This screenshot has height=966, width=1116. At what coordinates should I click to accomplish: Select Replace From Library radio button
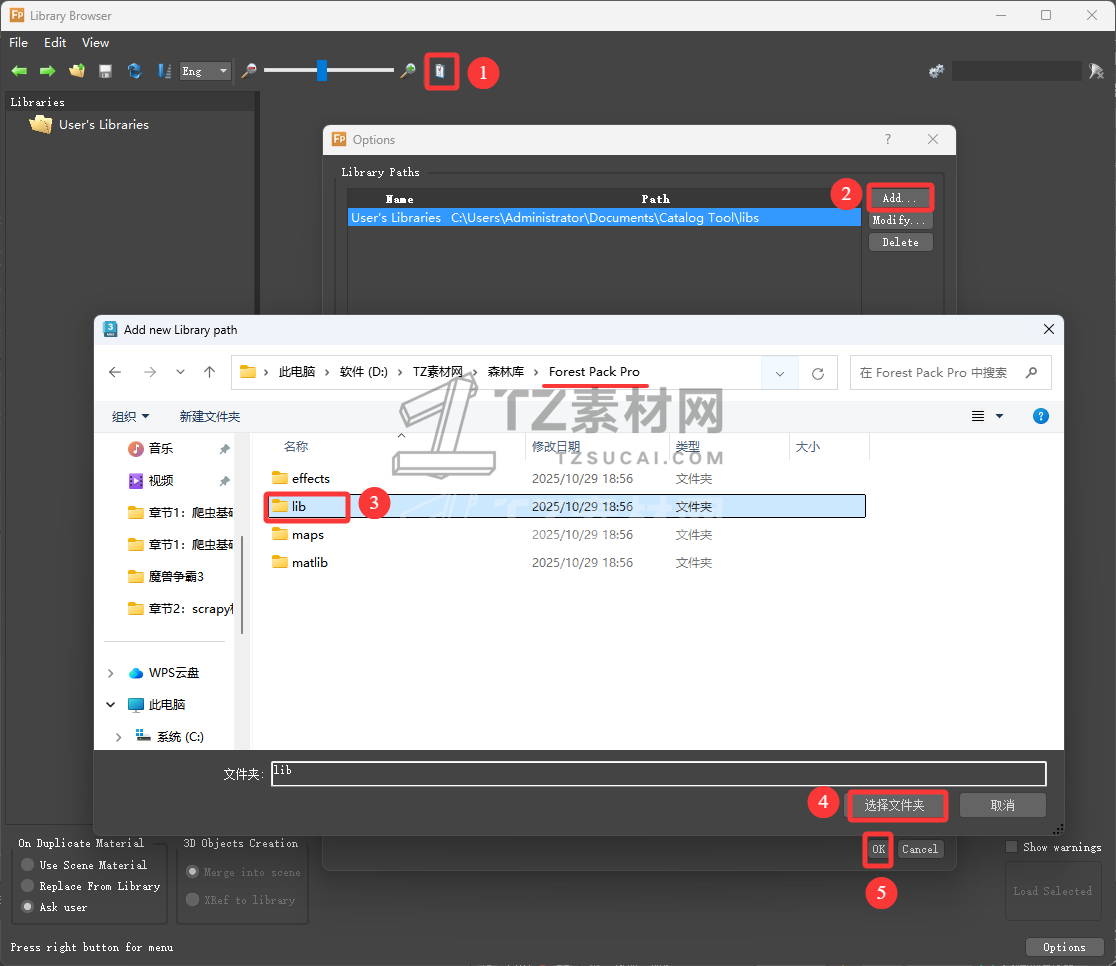point(28,886)
